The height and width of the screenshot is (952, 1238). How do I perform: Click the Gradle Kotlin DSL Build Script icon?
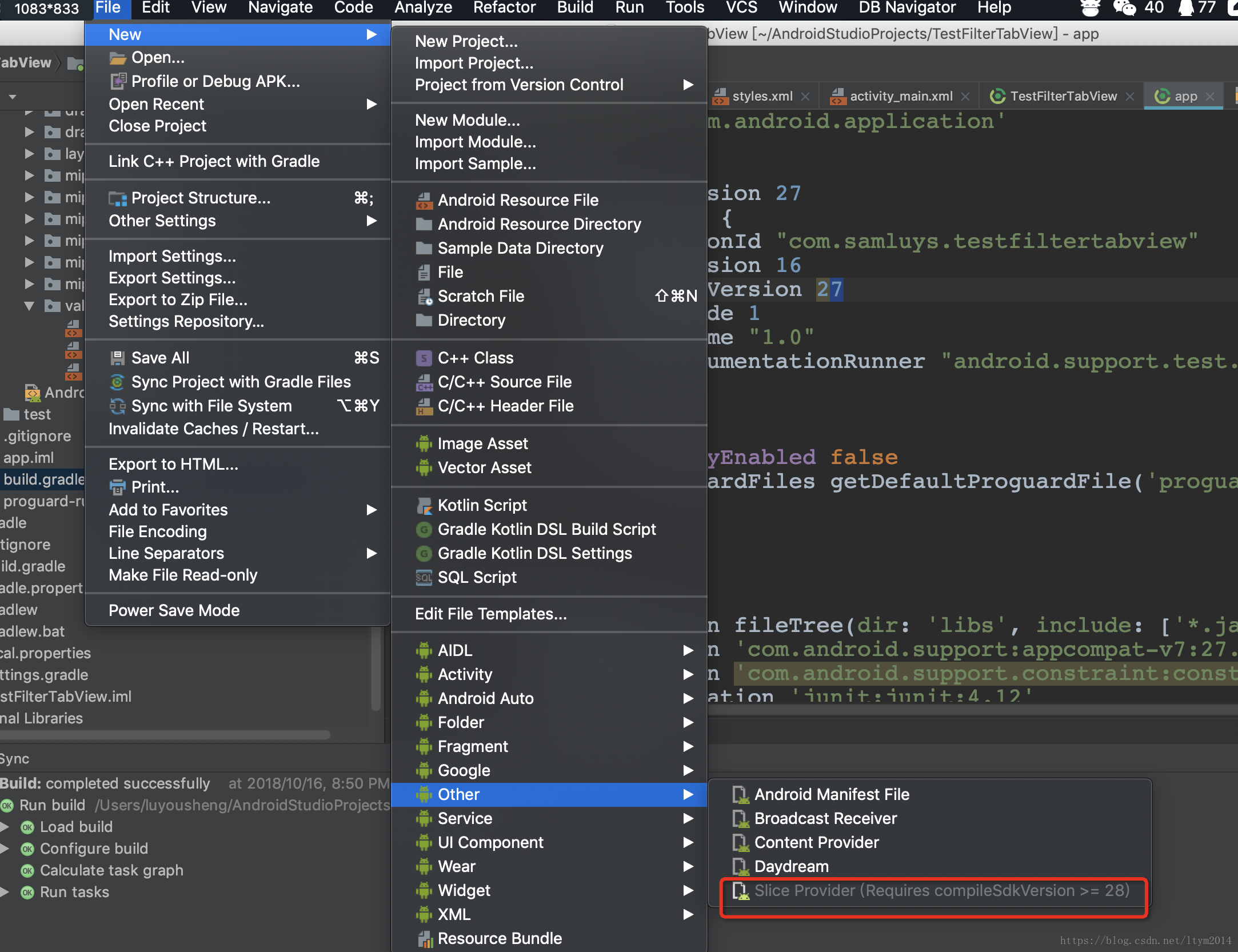pos(424,530)
